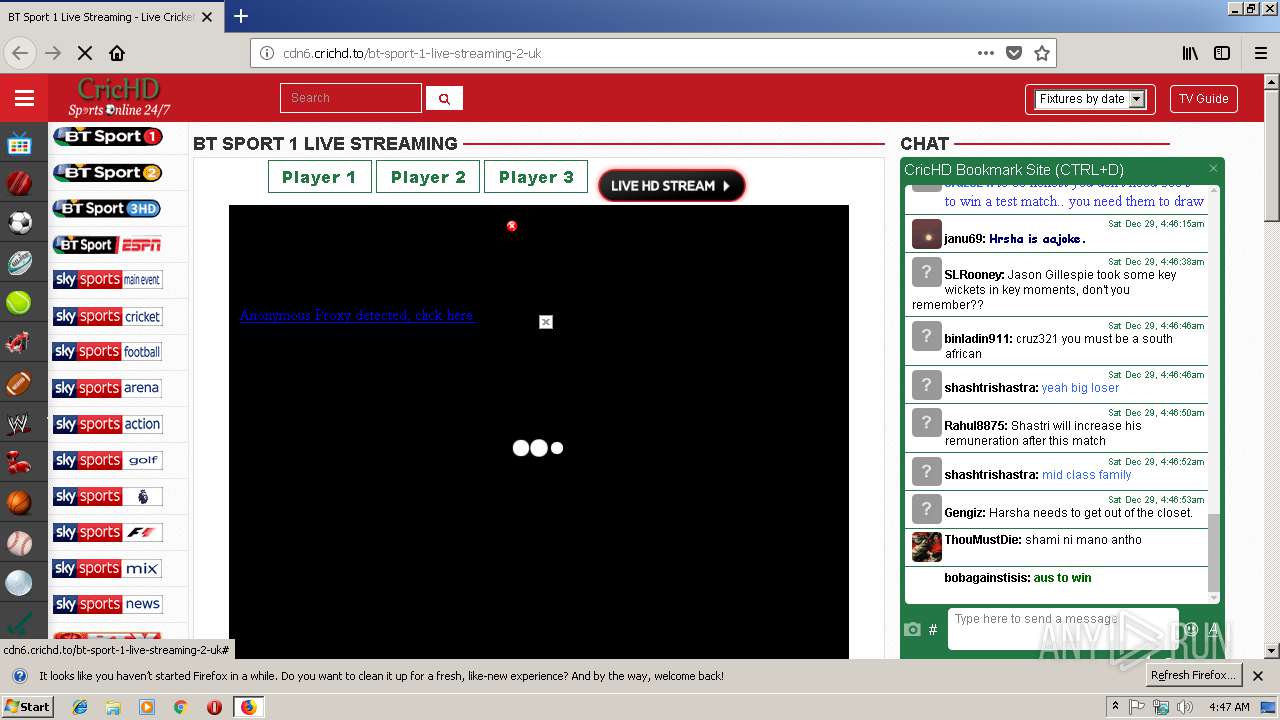Open BT Sport 2 channel
Viewport: 1280px width, 720px height.
click(107, 172)
